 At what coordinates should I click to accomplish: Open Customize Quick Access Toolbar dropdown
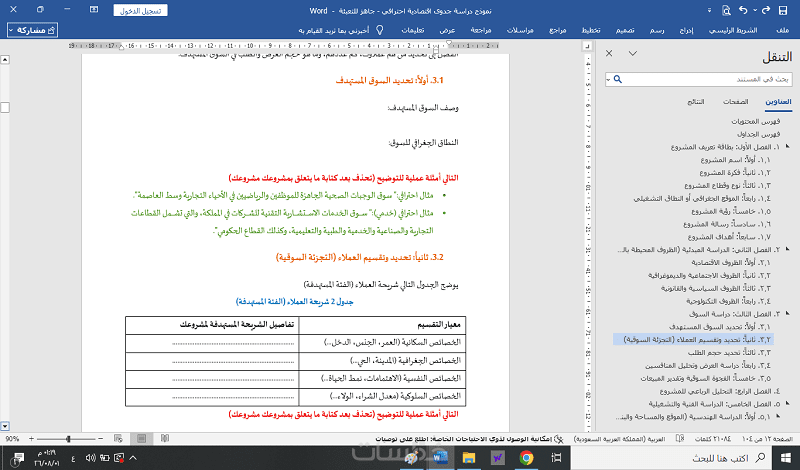tap(709, 10)
